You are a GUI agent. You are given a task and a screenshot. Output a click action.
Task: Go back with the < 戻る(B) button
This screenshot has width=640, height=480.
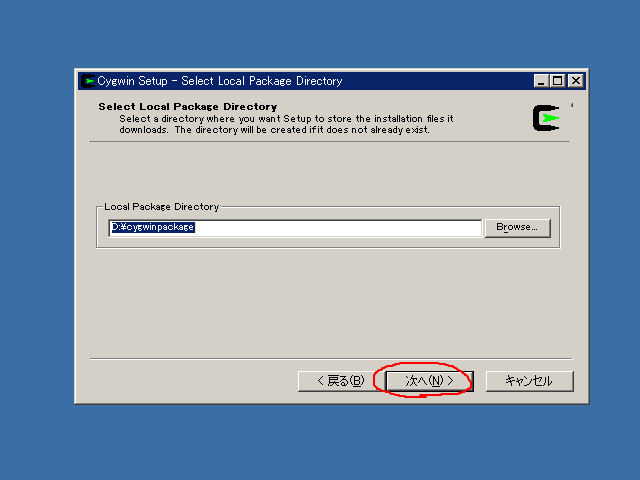tap(340, 381)
